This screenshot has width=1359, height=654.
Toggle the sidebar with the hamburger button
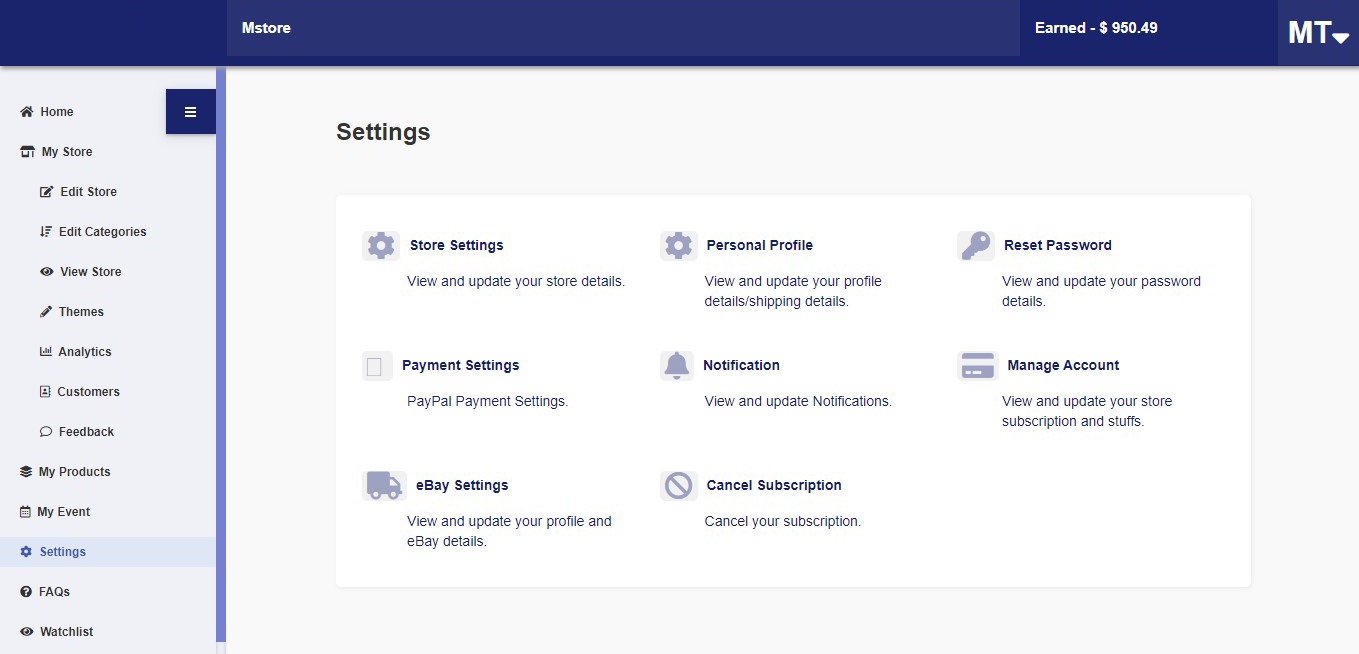[x=191, y=112]
